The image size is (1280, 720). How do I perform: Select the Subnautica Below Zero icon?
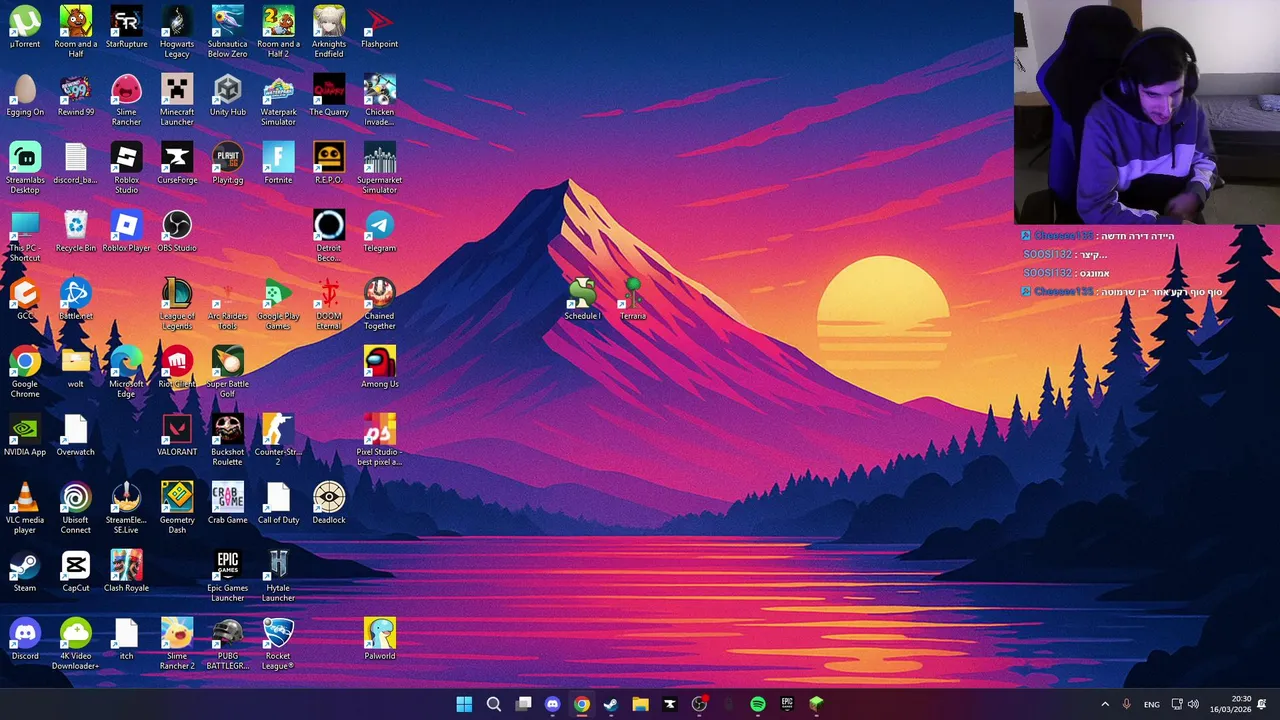228,32
